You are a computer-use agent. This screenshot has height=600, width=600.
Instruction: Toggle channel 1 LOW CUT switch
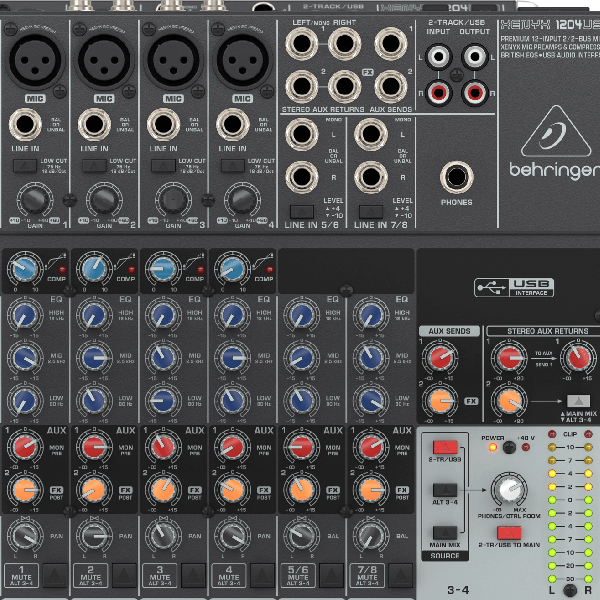(x=25, y=165)
